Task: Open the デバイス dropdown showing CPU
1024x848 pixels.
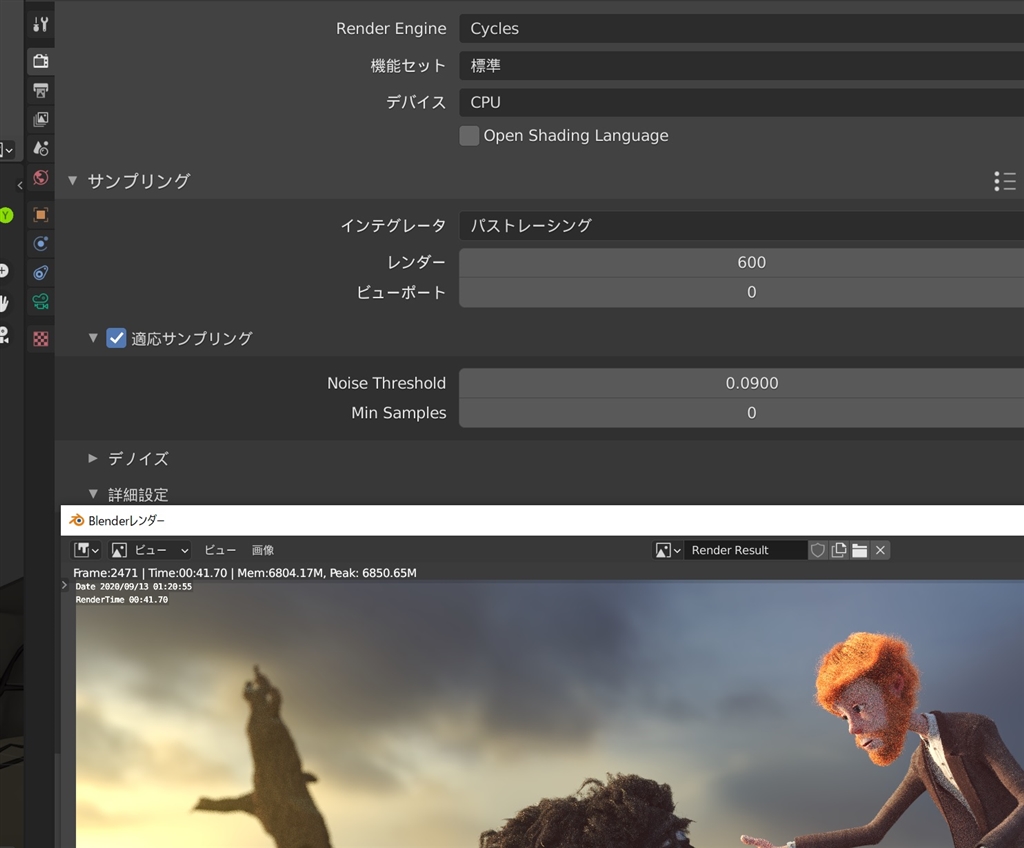Action: coord(741,103)
